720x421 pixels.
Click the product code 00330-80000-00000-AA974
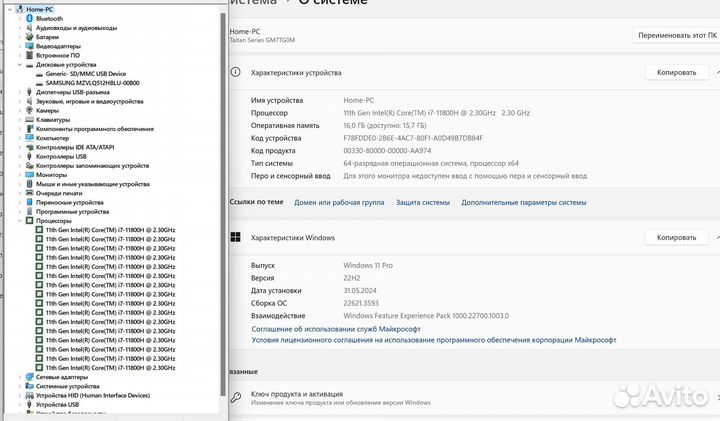point(387,151)
